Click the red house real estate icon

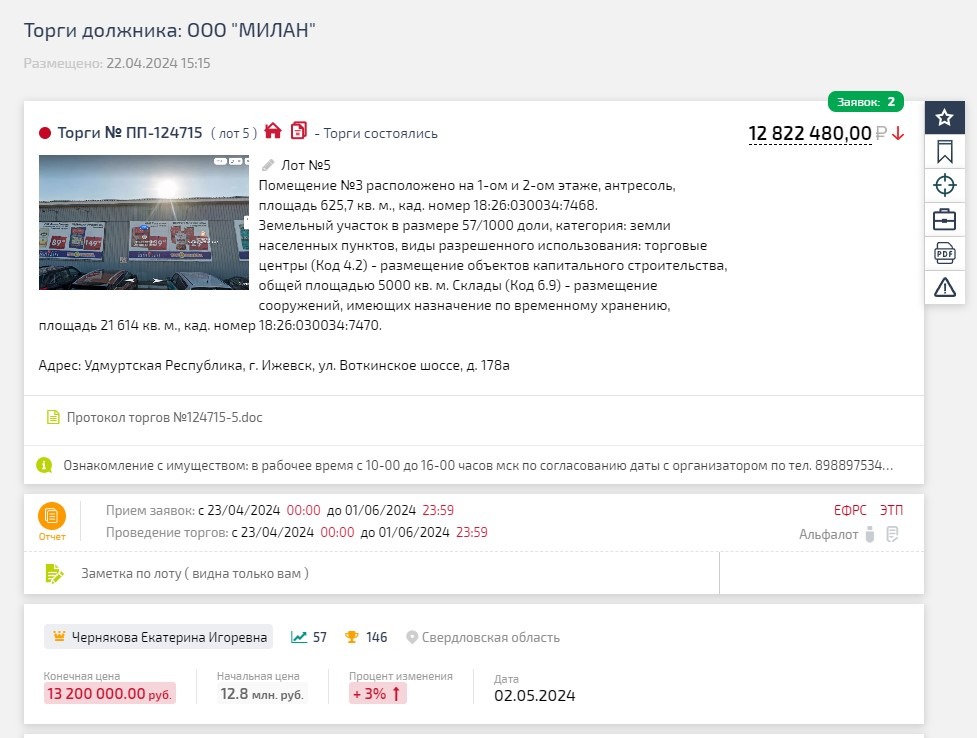tap(273, 131)
